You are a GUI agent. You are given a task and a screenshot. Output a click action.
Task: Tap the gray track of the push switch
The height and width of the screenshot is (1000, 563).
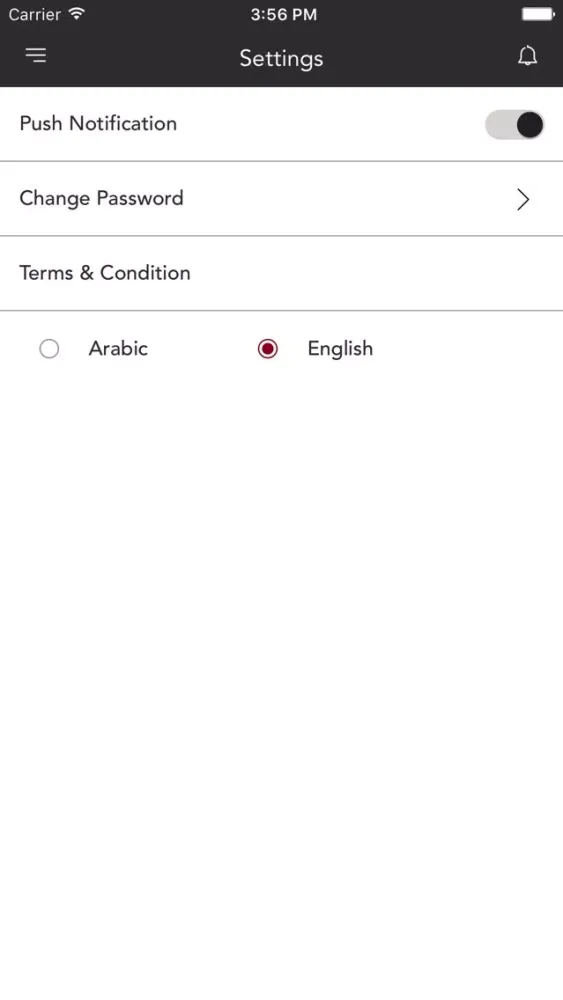point(499,124)
